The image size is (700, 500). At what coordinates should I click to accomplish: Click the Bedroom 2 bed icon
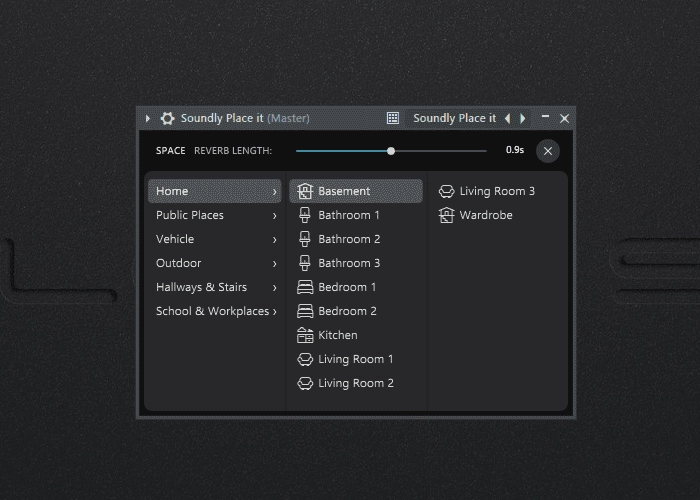point(305,311)
